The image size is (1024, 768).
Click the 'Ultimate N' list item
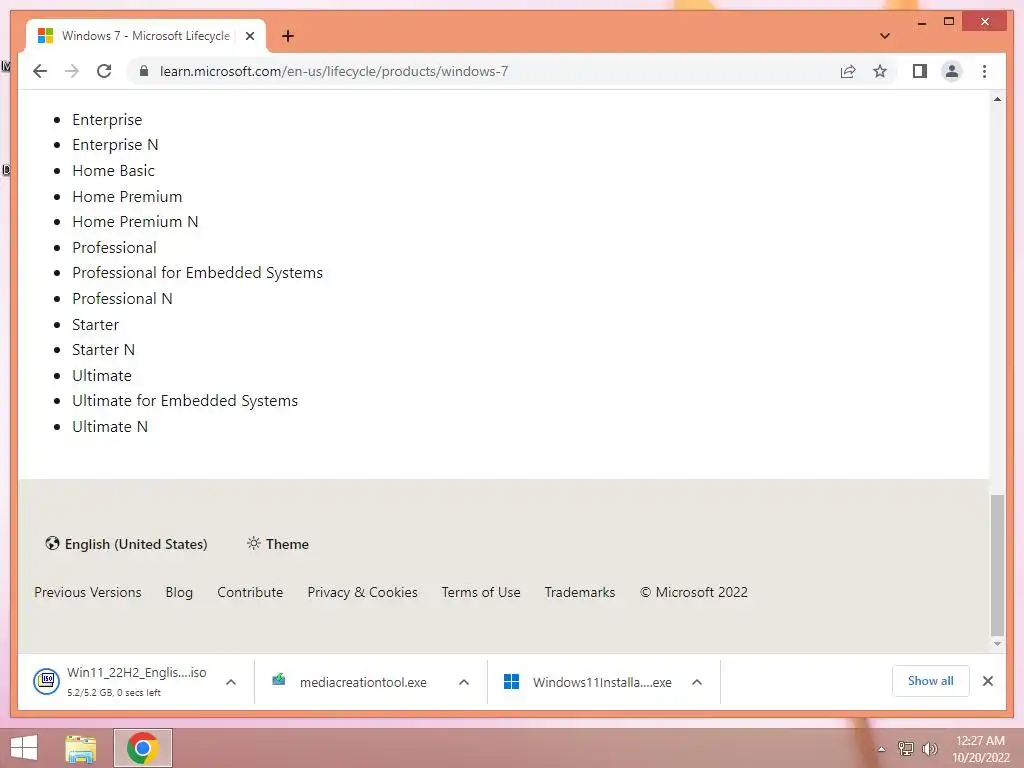tap(110, 427)
